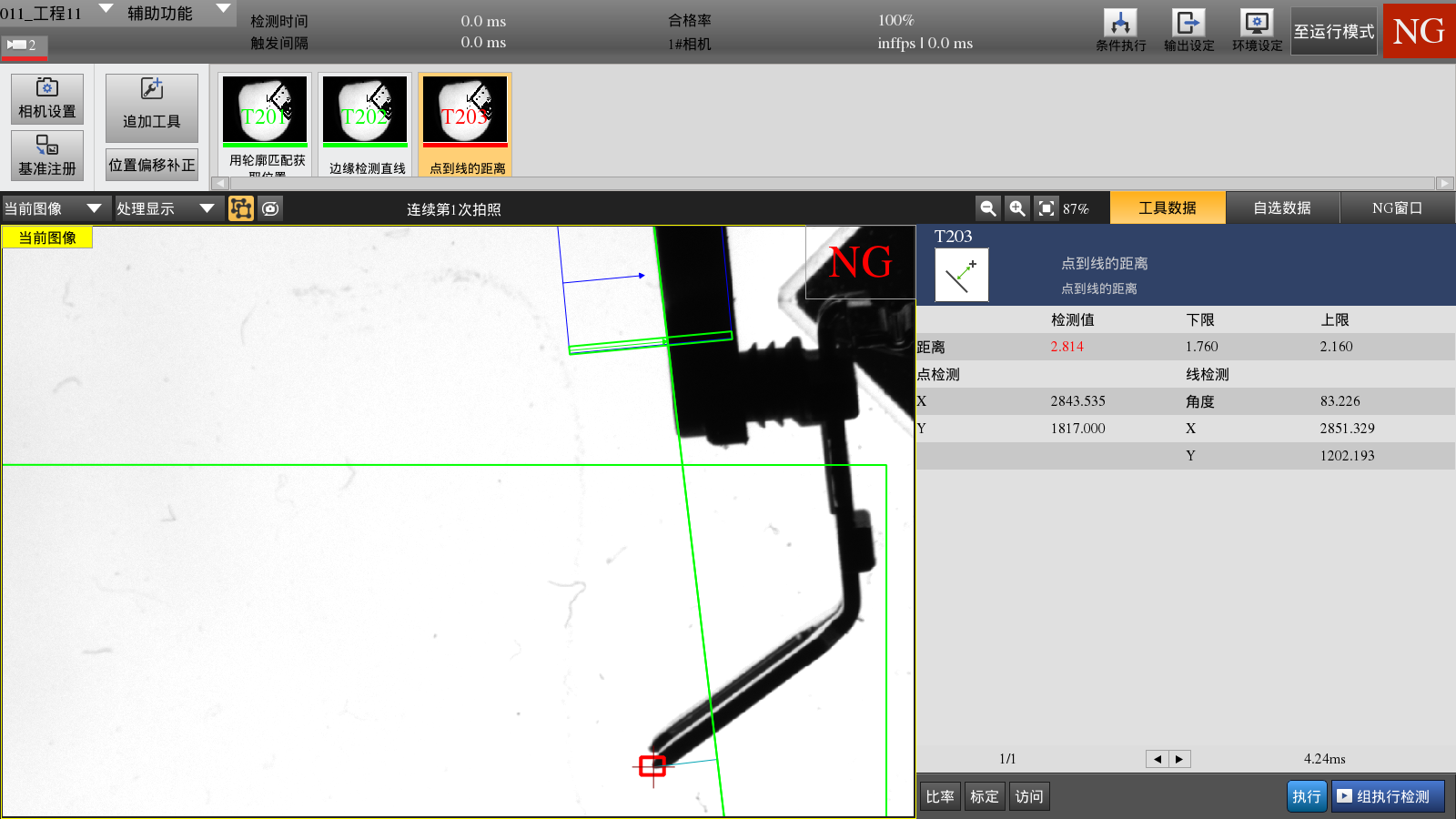
Task: Select camera 2 tab
Action: tap(24, 45)
